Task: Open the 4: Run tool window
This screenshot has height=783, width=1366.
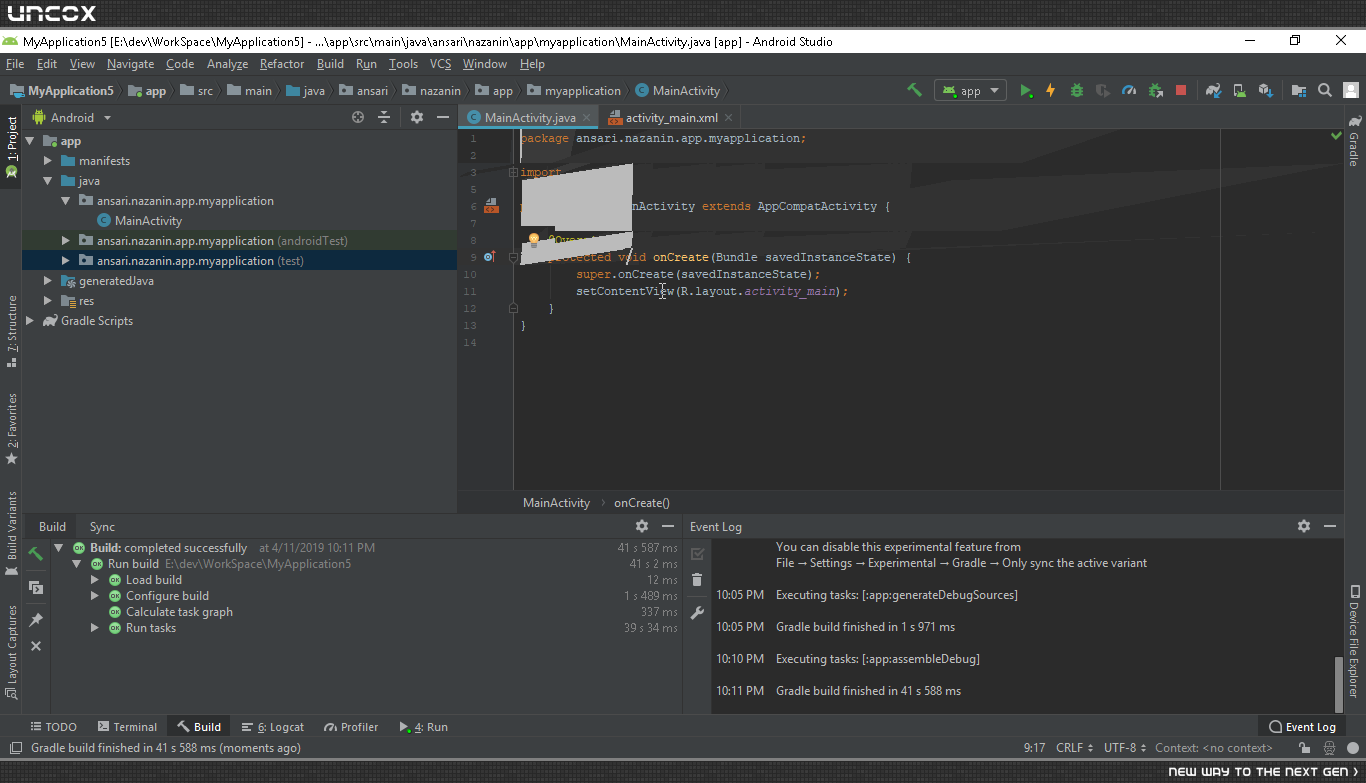Action: 423,727
